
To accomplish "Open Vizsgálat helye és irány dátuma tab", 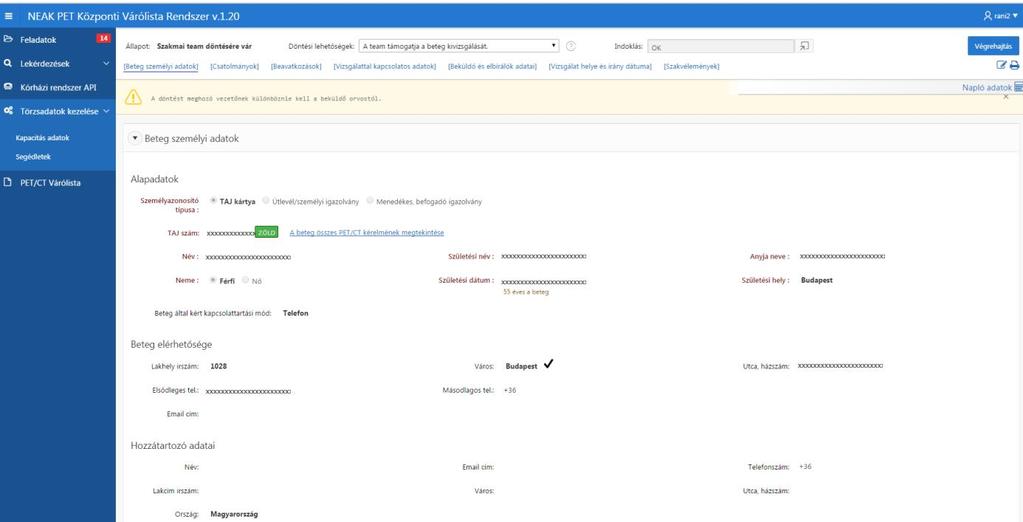I will [x=600, y=67].
